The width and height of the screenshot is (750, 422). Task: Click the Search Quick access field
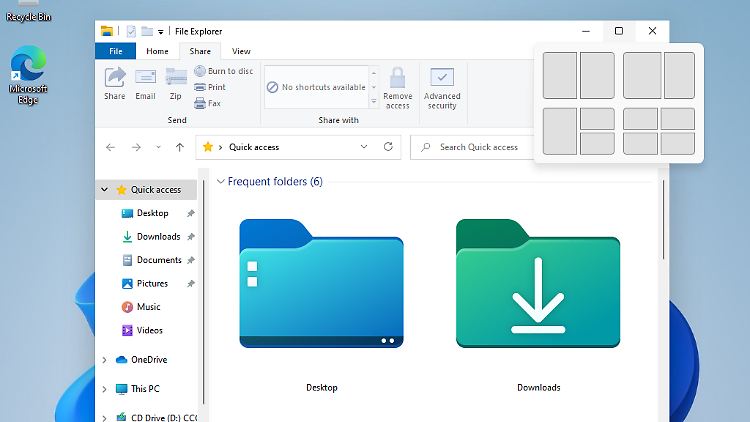480,147
